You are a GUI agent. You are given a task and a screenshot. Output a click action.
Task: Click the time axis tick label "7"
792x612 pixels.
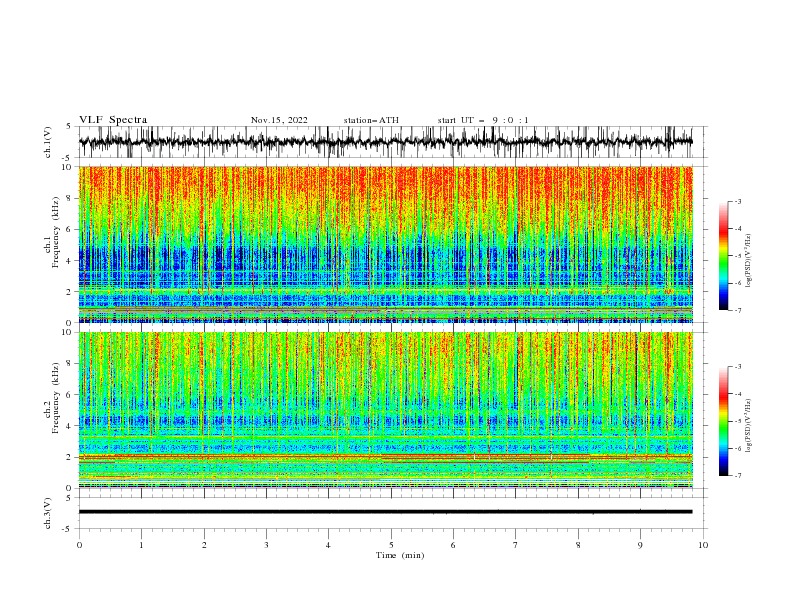click(516, 545)
